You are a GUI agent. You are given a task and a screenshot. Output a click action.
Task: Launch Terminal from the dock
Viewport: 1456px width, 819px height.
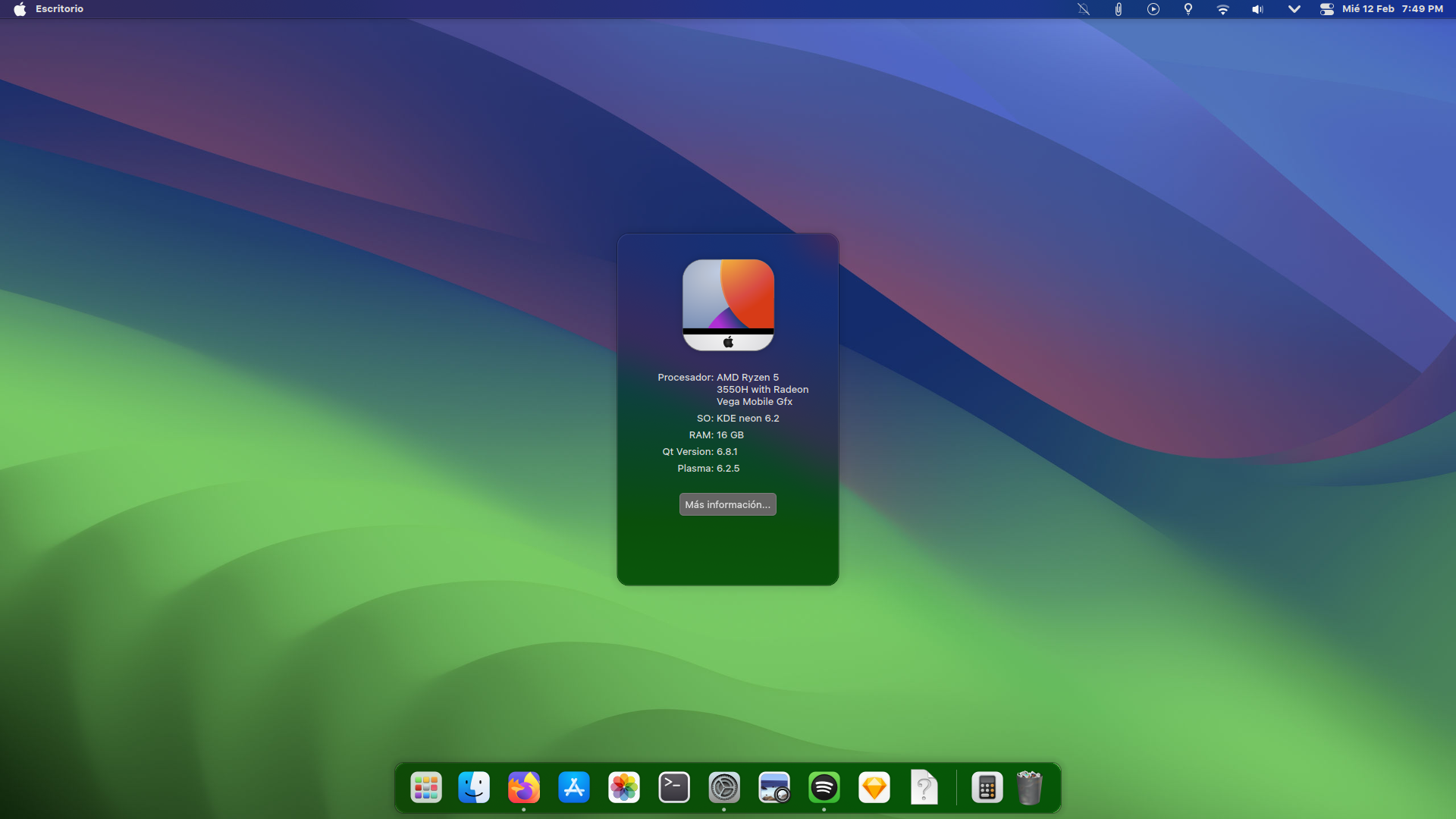tap(674, 788)
